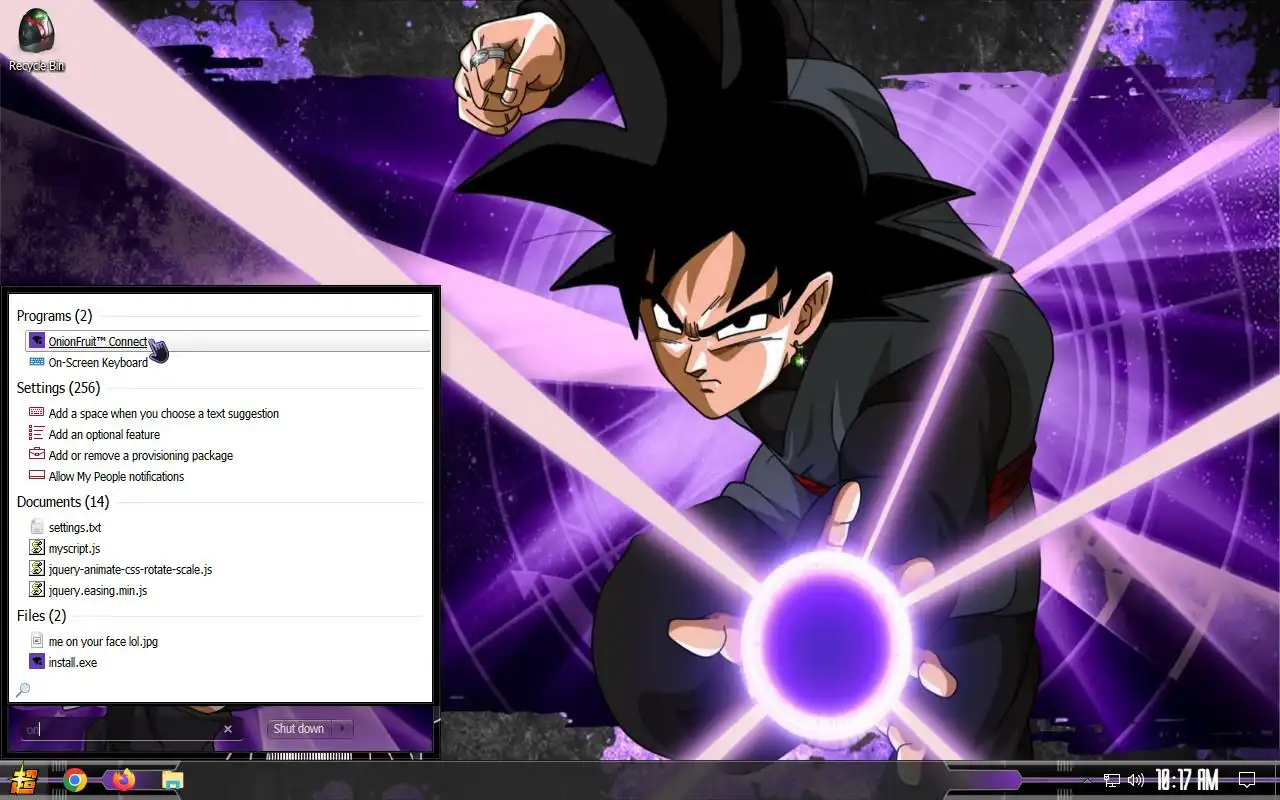Click the 'Settings (256)' group header
The image size is (1280, 800).
(x=58, y=388)
